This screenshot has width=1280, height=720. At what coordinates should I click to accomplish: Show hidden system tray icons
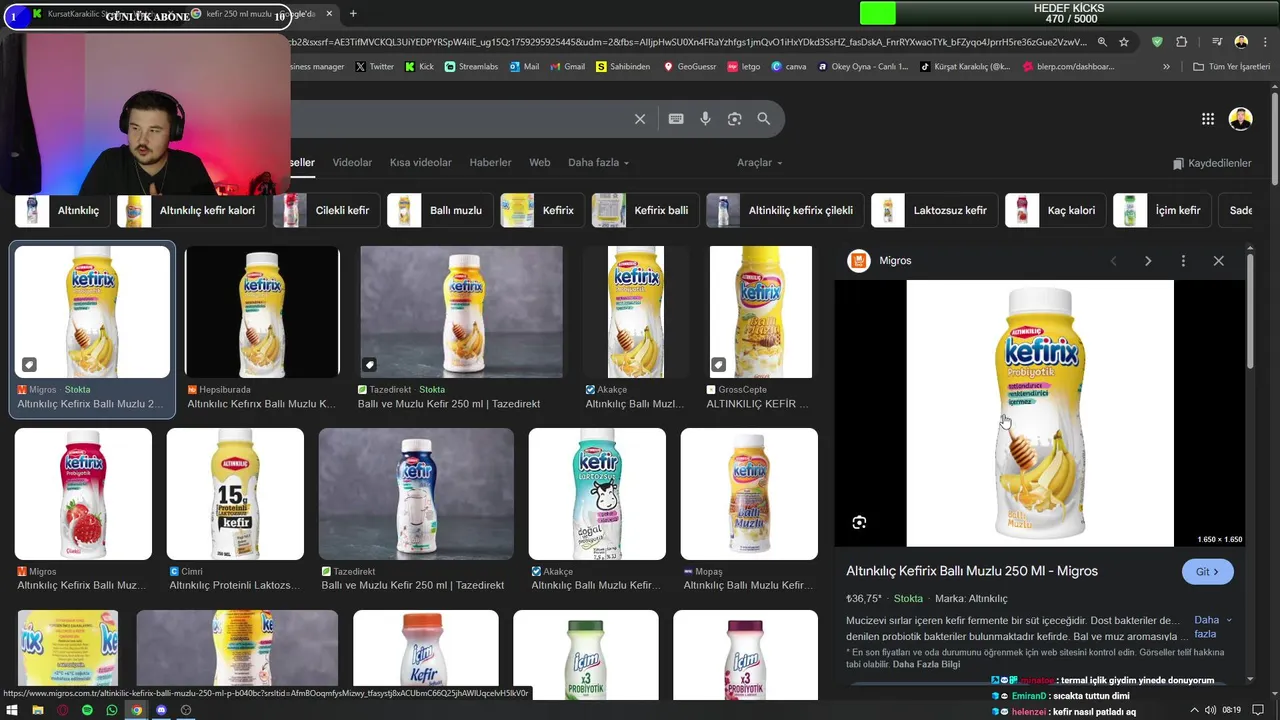point(1193,710)
